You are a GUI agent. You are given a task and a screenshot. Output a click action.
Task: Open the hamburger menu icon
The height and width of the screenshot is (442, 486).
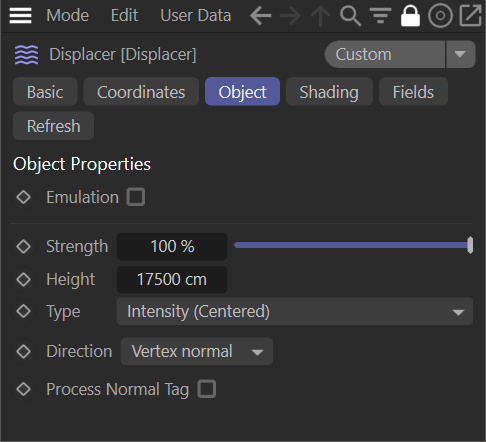pos(20,15)
